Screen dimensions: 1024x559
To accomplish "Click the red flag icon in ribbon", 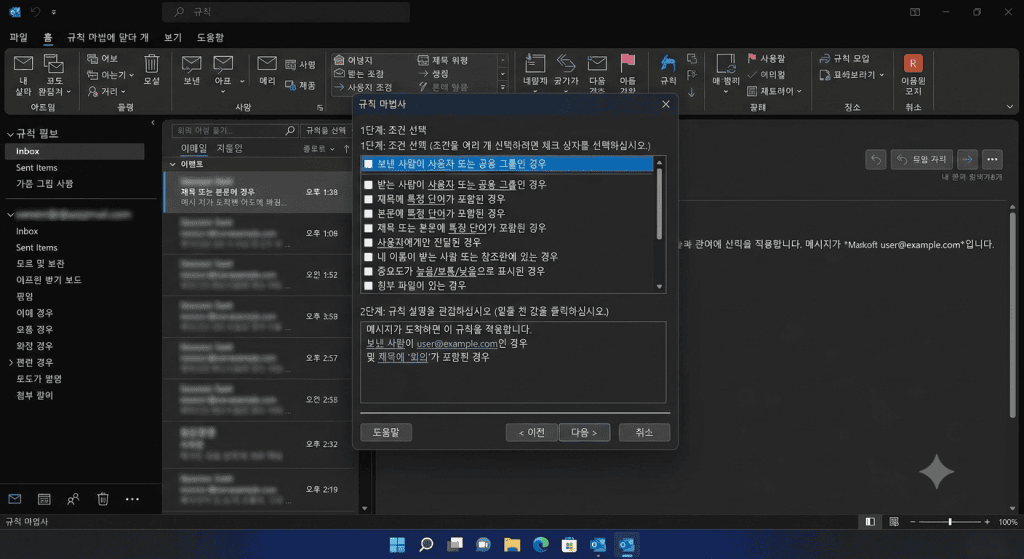I will pos(628,62).
